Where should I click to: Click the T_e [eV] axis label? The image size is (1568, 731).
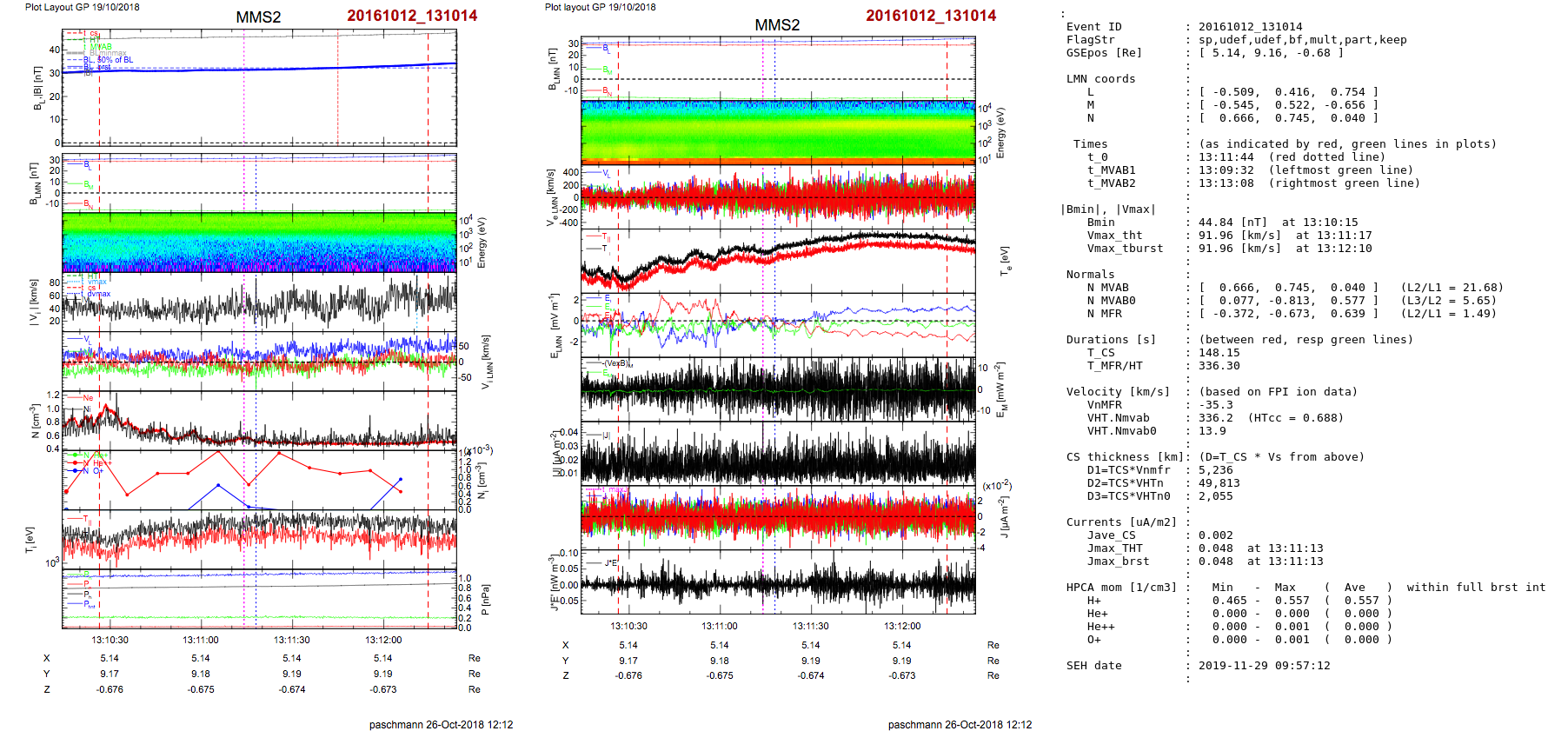point(1005,260)
